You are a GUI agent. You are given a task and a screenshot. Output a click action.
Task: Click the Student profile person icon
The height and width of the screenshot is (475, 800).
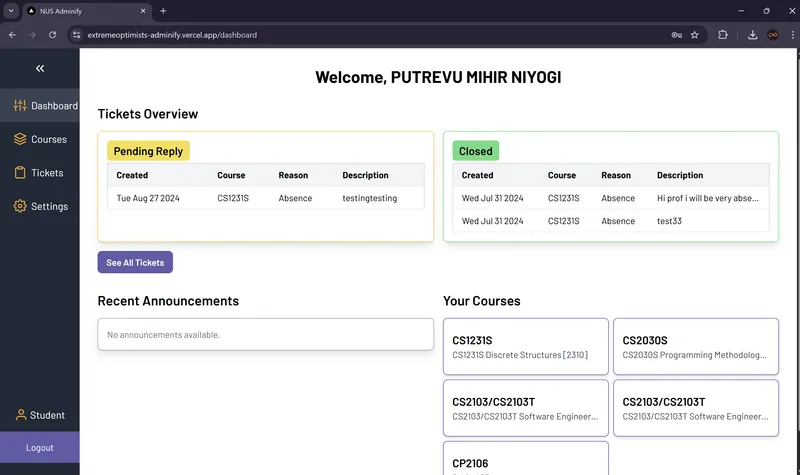coord(20,415)
